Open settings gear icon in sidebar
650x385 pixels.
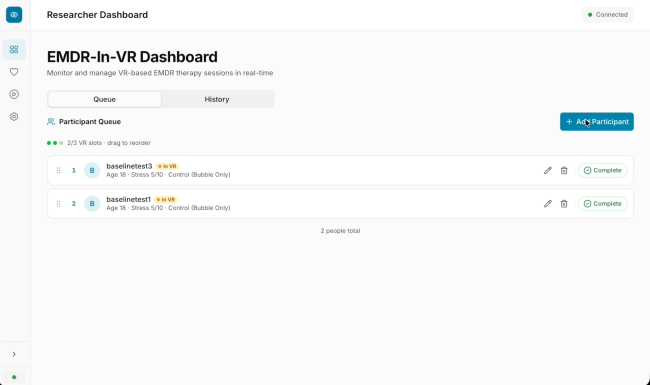[14, 117]
